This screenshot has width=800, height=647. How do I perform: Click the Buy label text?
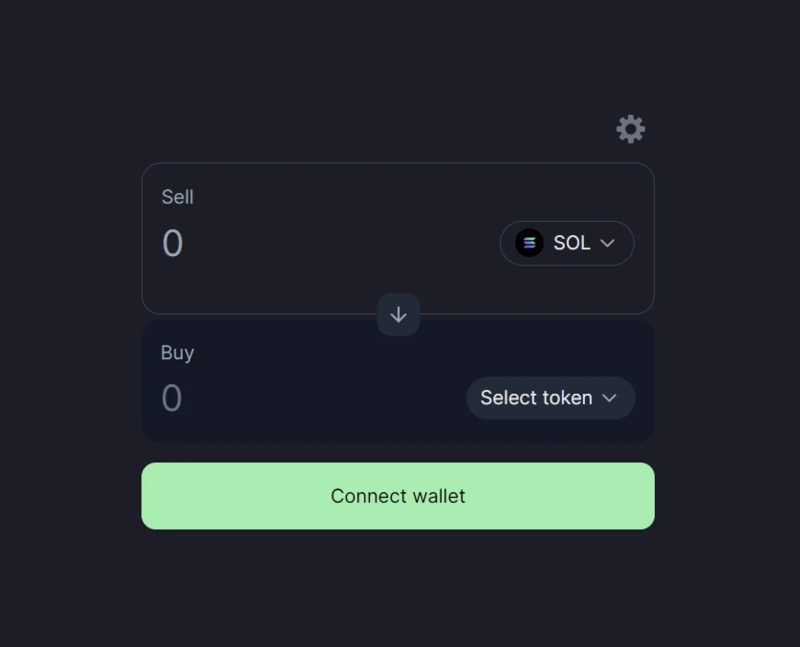coord(177,353)
